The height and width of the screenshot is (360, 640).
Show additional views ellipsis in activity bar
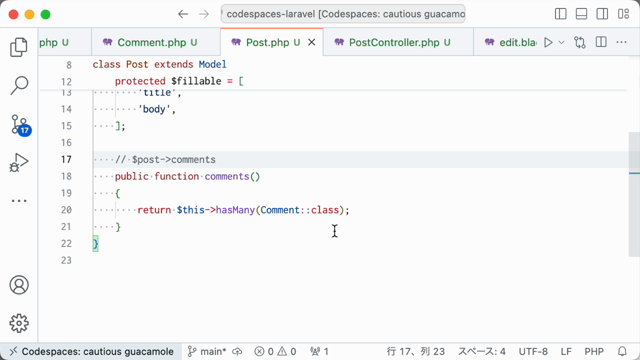point(19,200)
